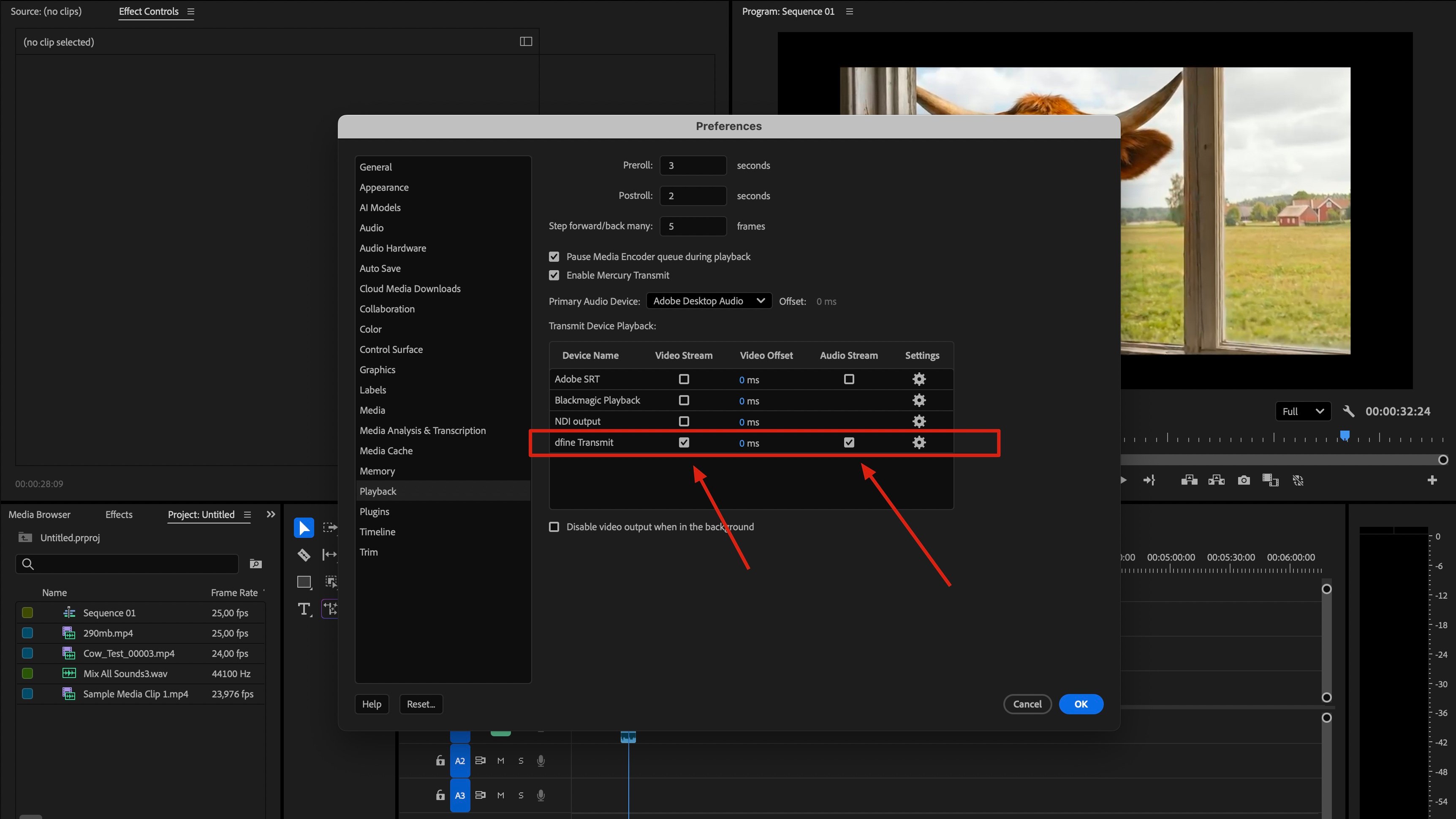Open the Button Editor plus icon
The width and height of the screenshot is (1456, 819).
1432,480
